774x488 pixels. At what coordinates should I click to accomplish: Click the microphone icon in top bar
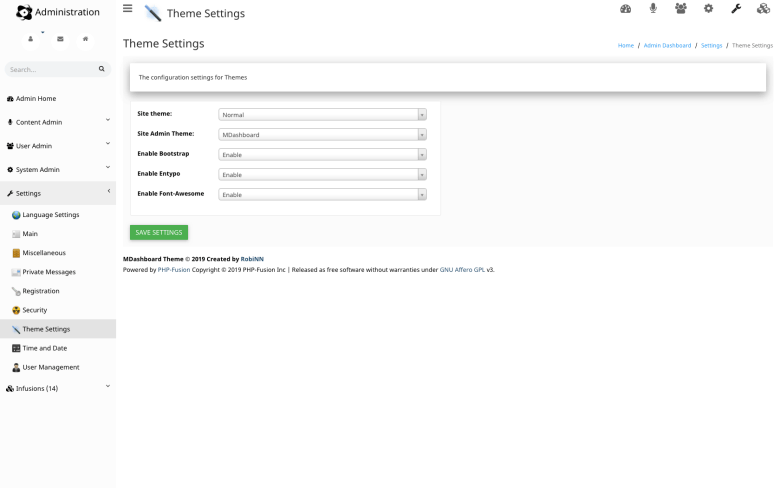coord(653,10)
